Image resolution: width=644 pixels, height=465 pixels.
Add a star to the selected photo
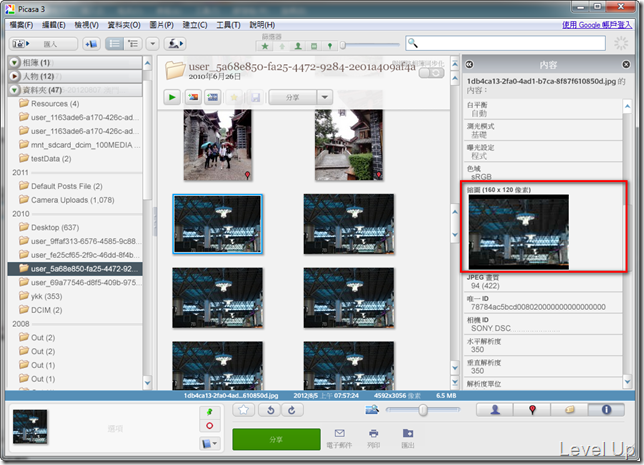[244, 410]
